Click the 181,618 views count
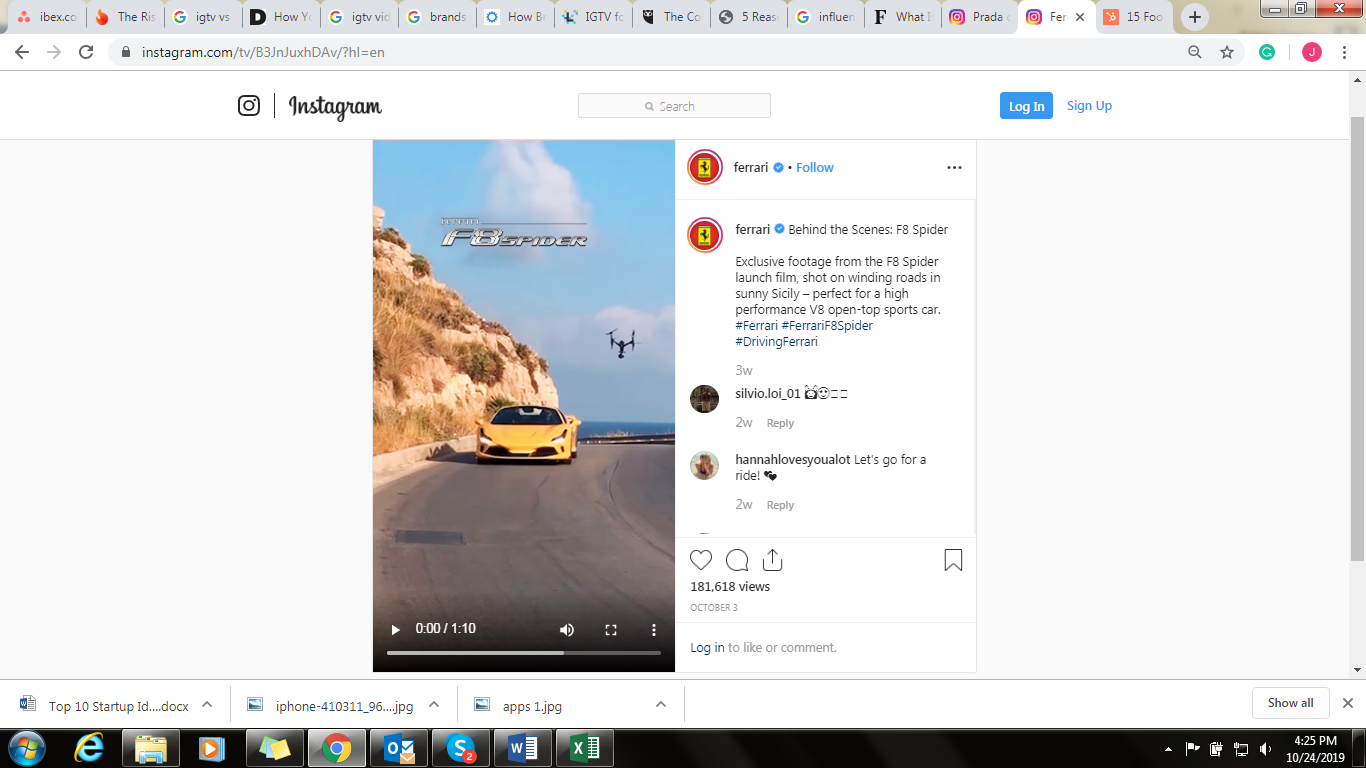 pos(730,587)
